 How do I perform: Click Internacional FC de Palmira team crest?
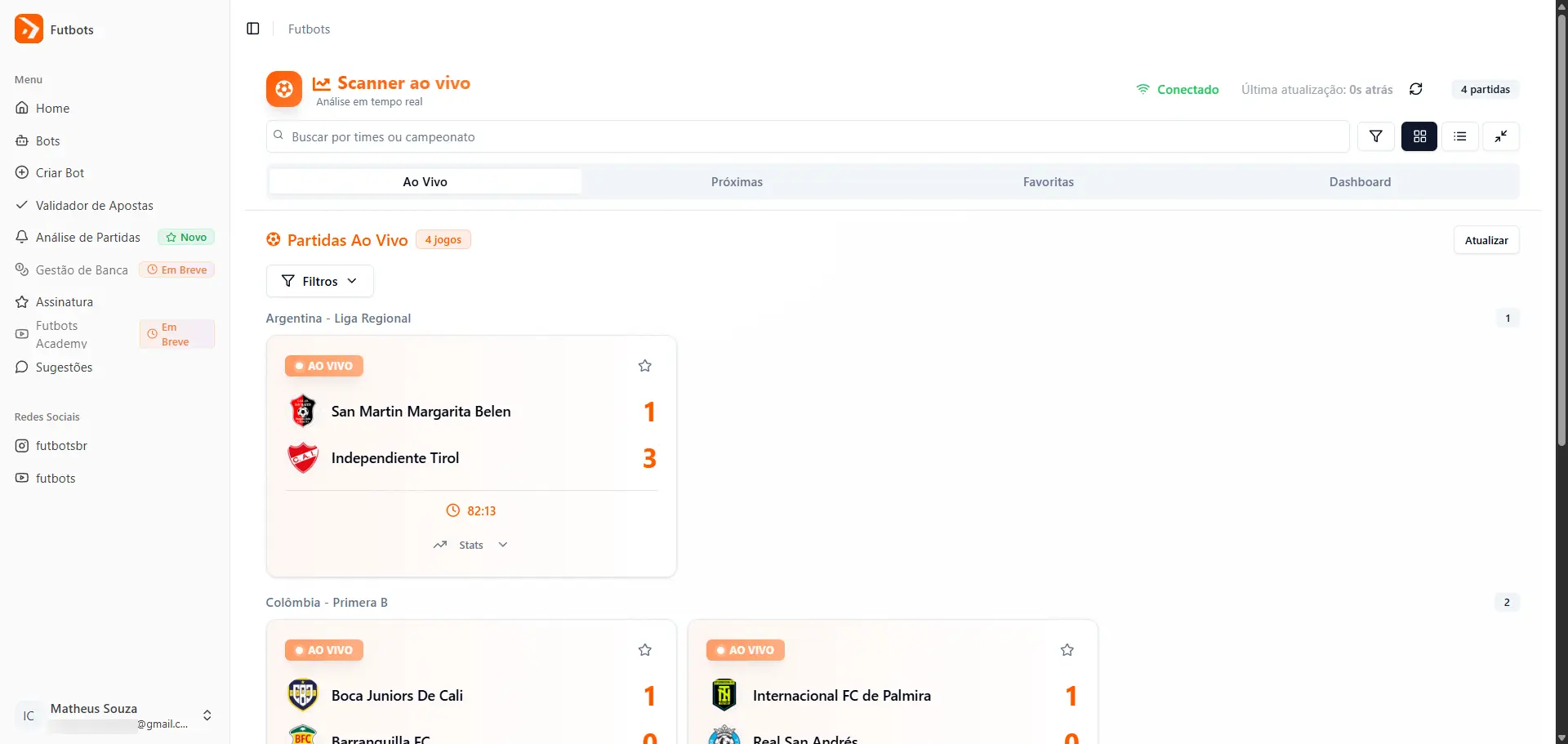point(724,695)
